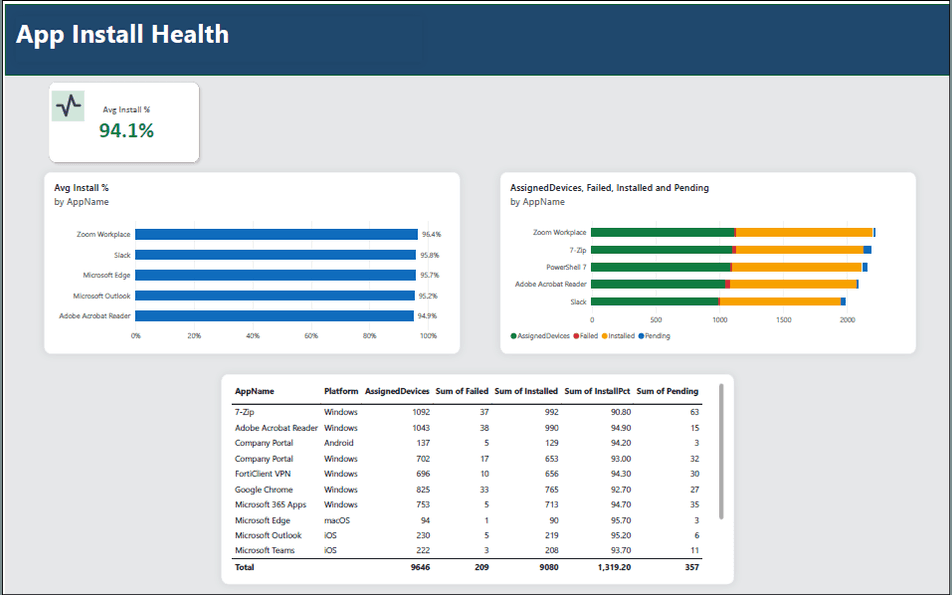Viewport: 952px width, 595px height.
Task: Sort table by Sum of Failed header
Action: tap(462, 391)
